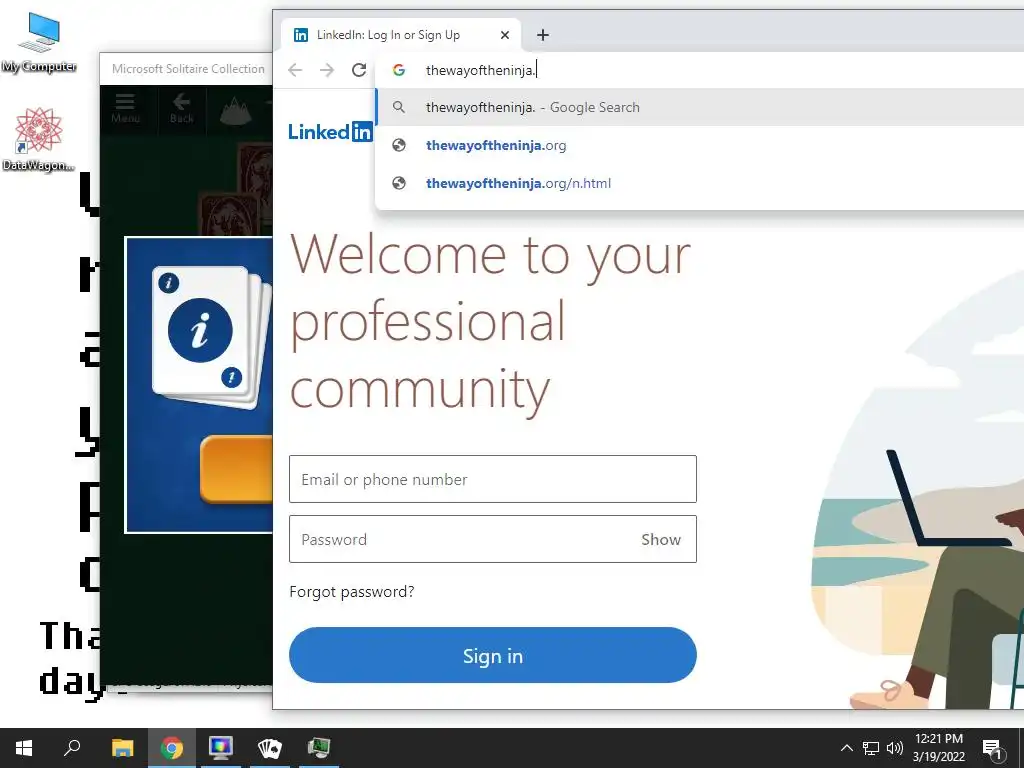Click the LinkedIn logo
This screenshot has height=768, width=1024.
[x=330, y=131]
